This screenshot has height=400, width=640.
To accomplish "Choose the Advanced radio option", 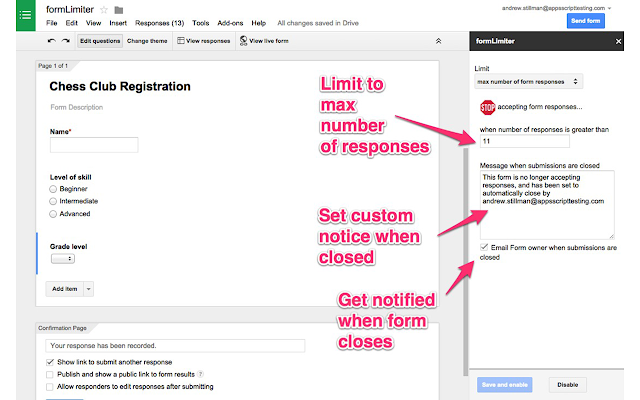I will pyautogui.click(x=53, y=214).
